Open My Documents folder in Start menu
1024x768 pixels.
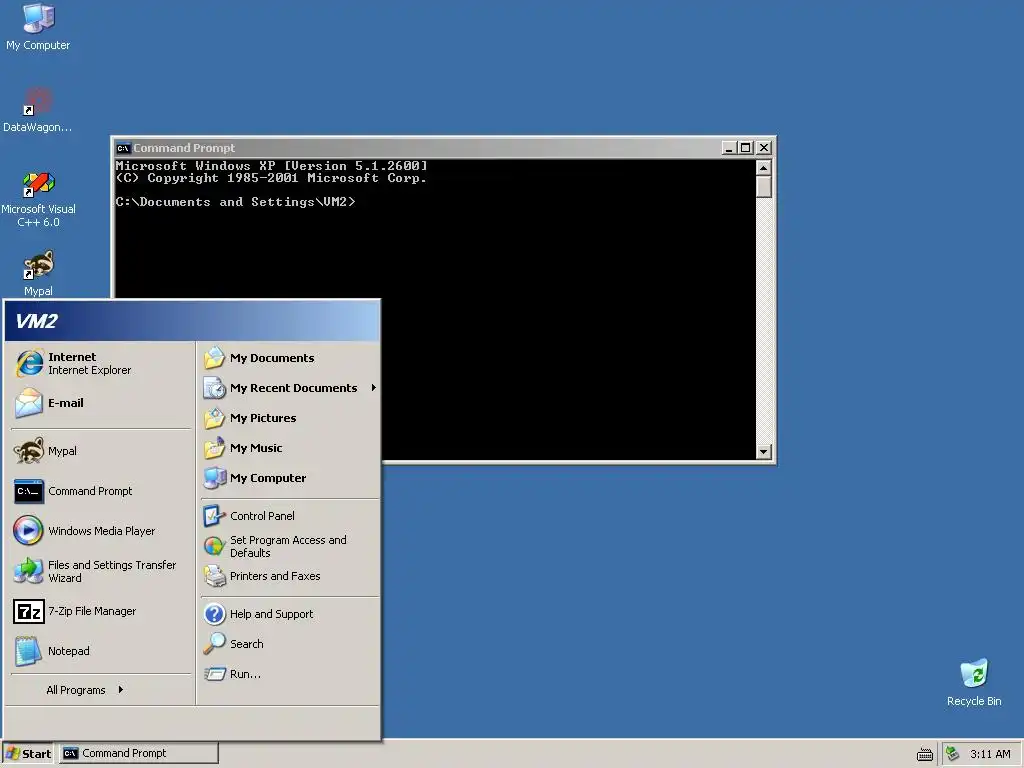[x=289, y=358]
